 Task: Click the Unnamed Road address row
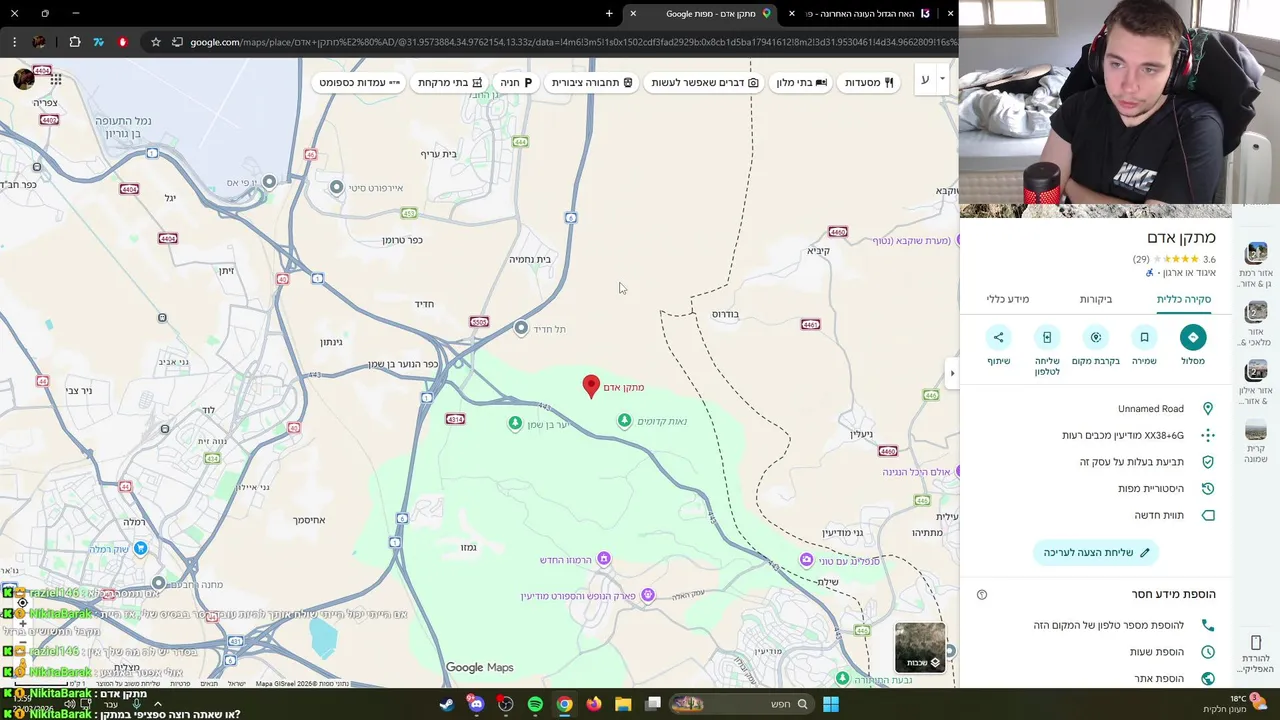click(x=1097, y=409)
